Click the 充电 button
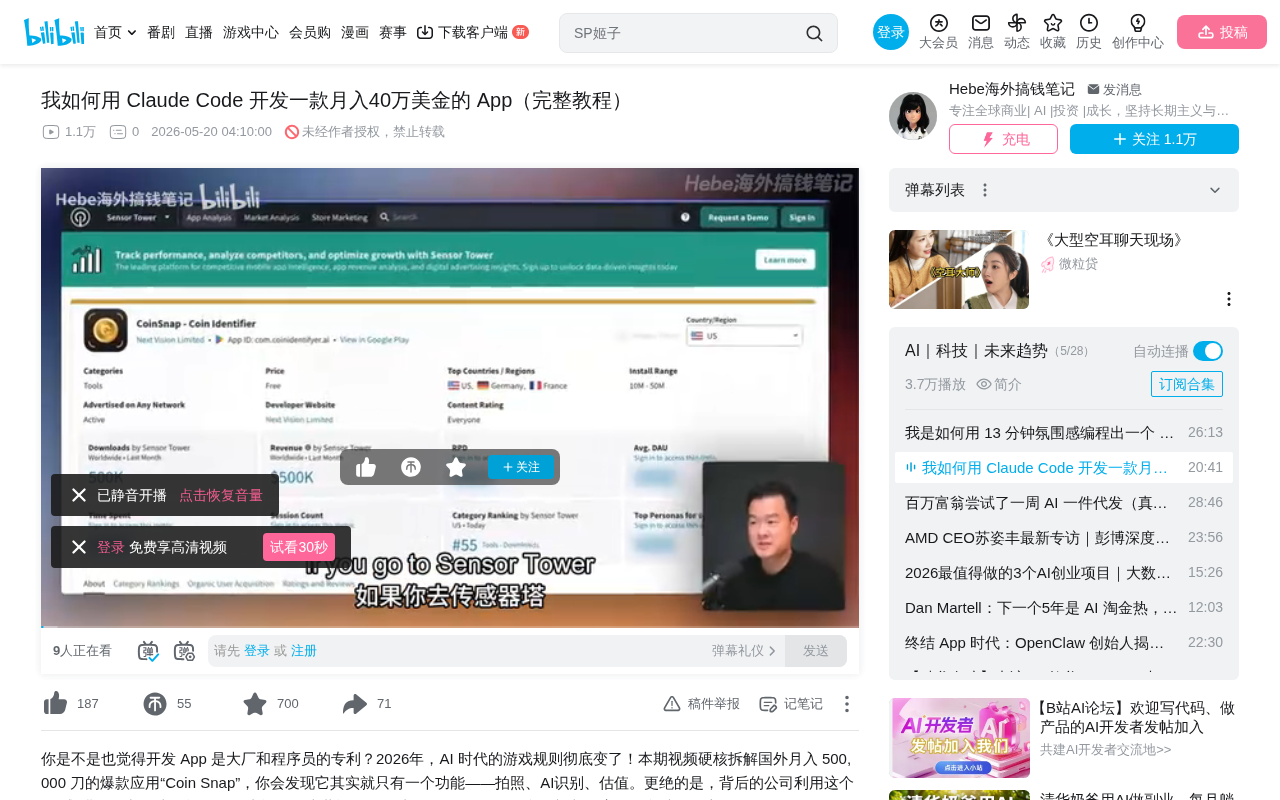 pos(1003,139)
